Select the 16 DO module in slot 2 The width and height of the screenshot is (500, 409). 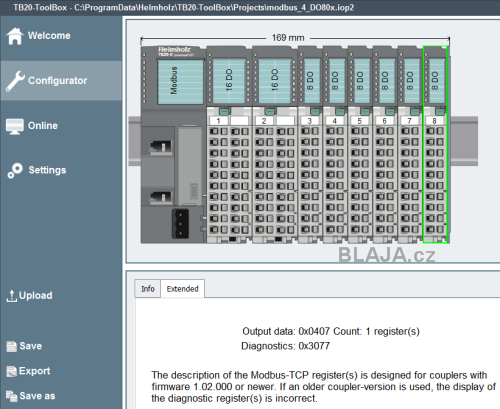tap(275, 144)
